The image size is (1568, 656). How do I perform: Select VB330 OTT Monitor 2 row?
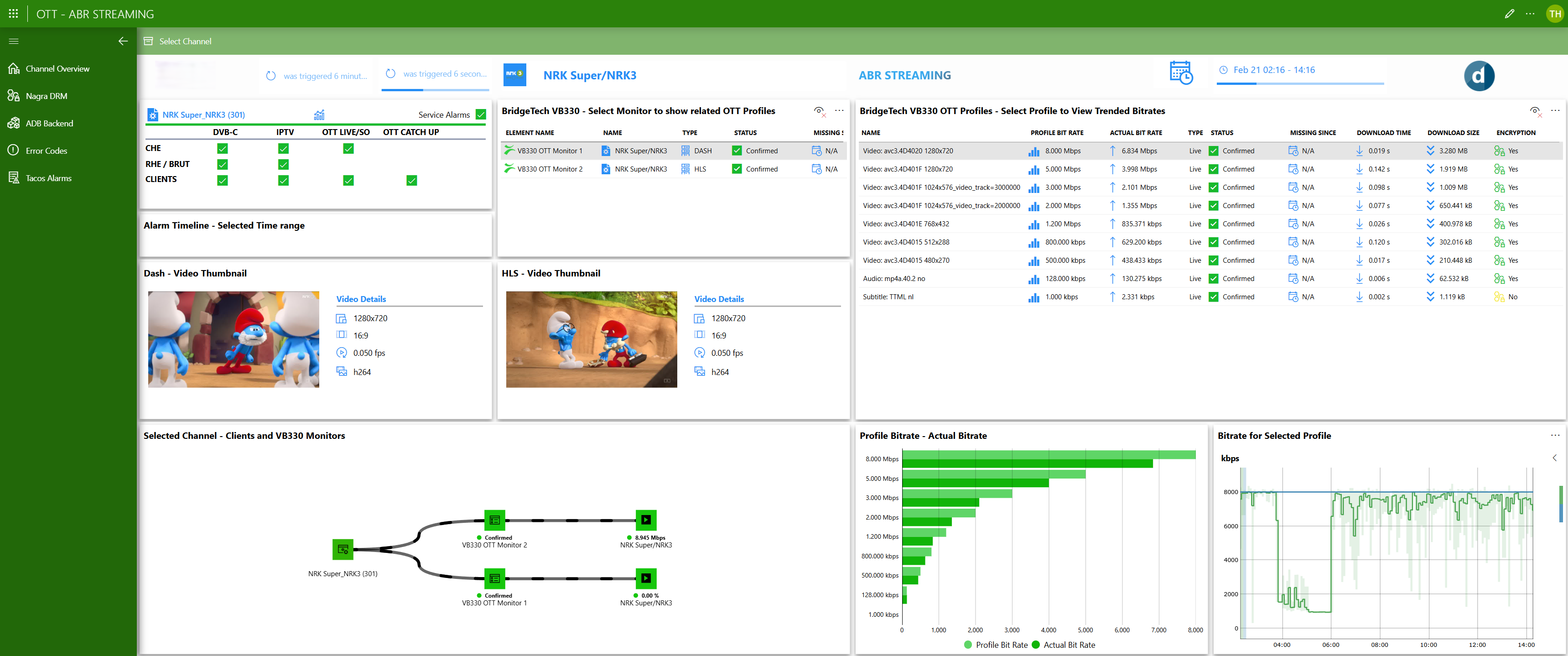click(673, 169)
